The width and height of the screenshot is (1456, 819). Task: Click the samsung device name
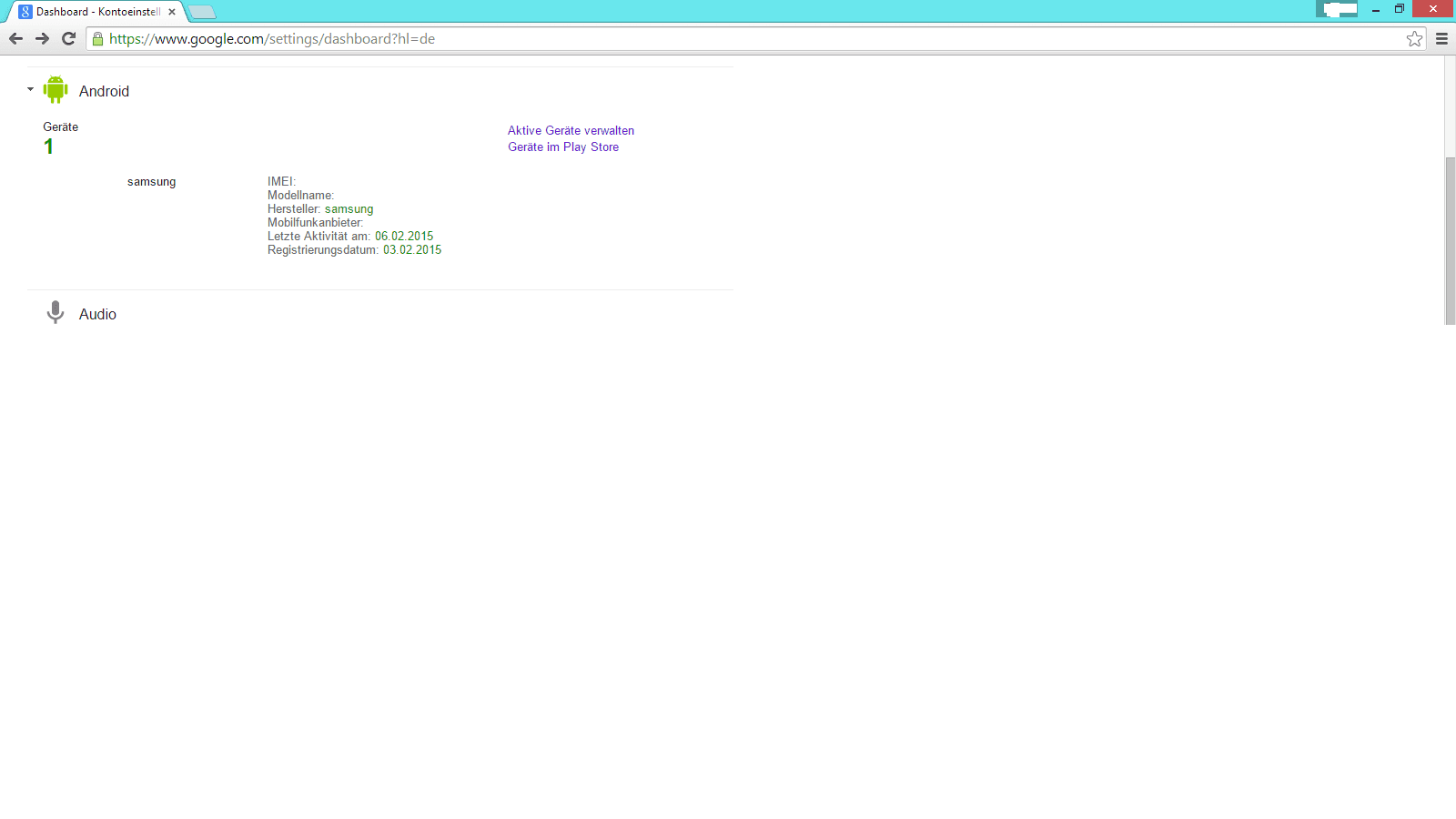tap(151, 181)
